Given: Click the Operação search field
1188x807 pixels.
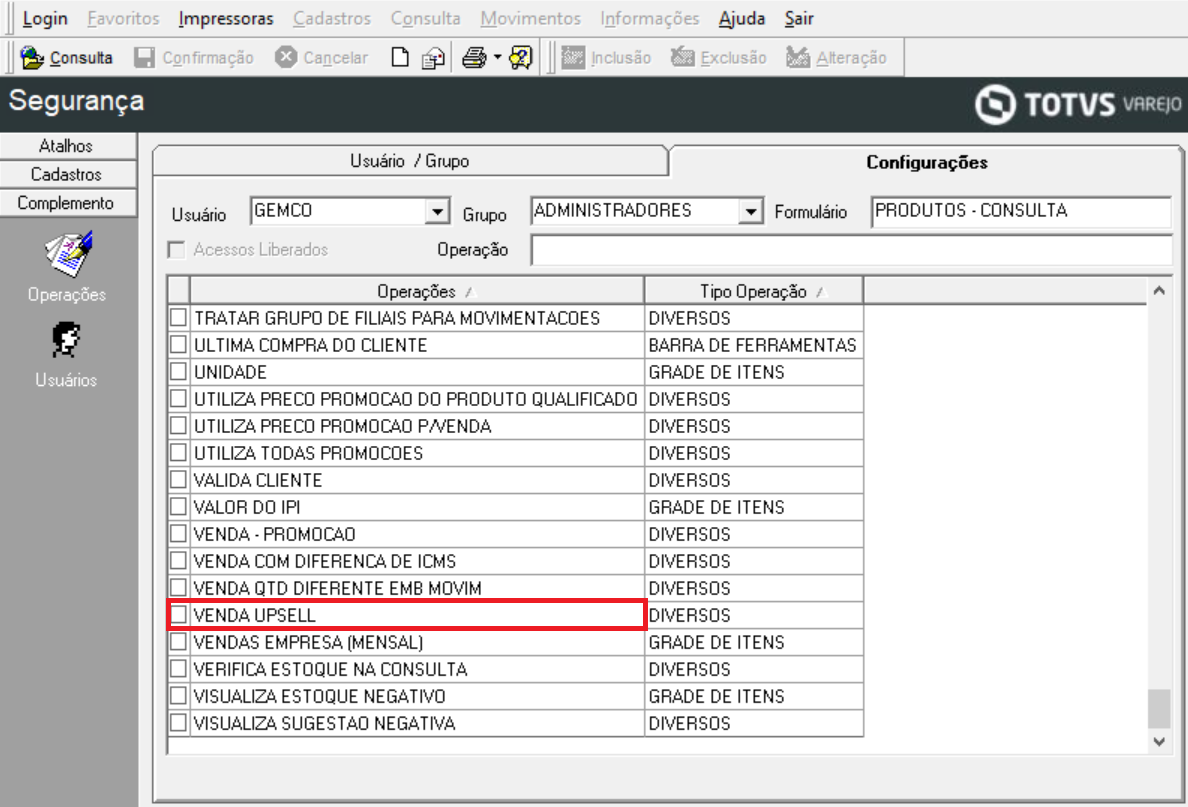Looking at the screenshot, I should (x=852, y=250).
